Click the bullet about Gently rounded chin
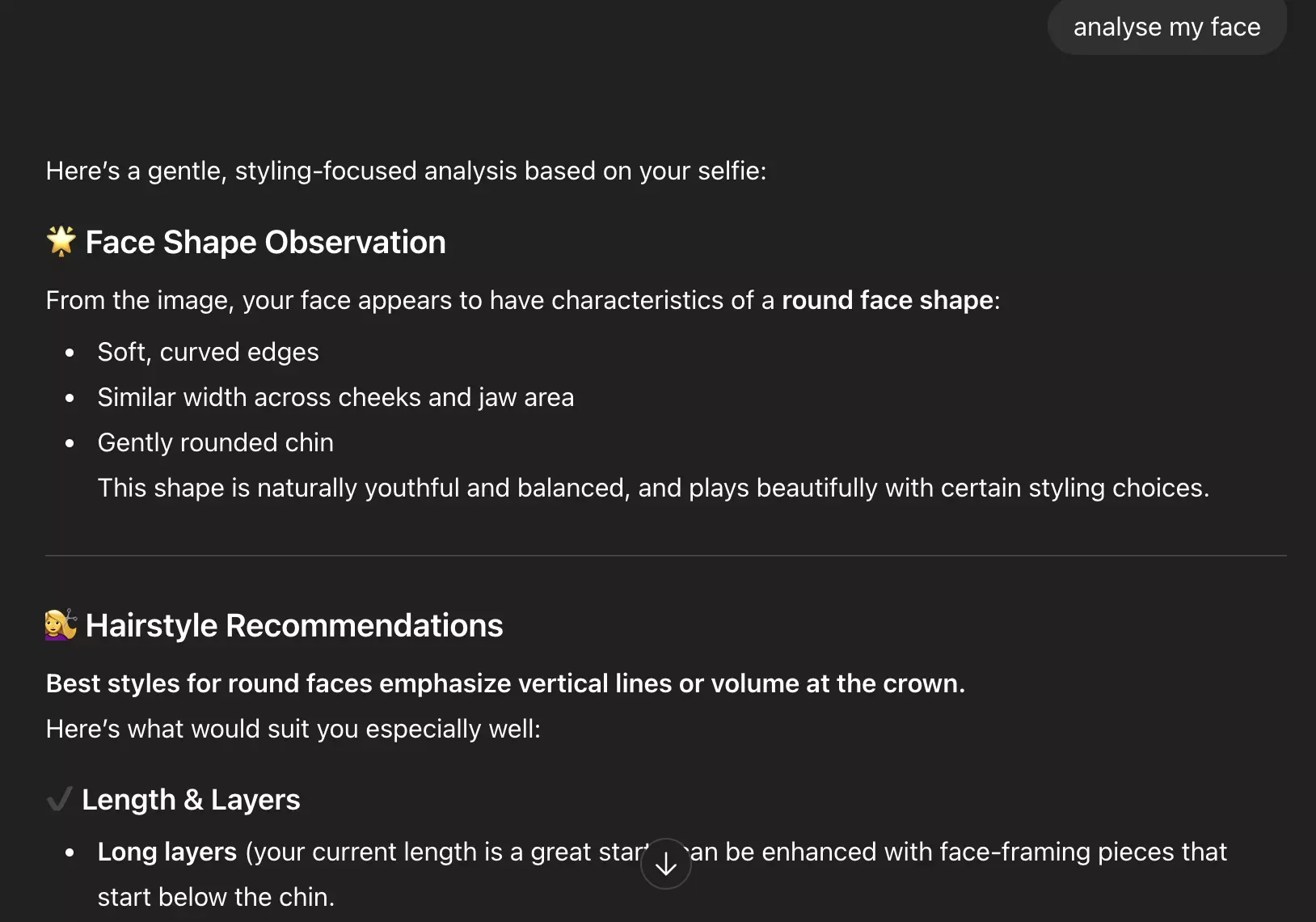 (215, 442)
